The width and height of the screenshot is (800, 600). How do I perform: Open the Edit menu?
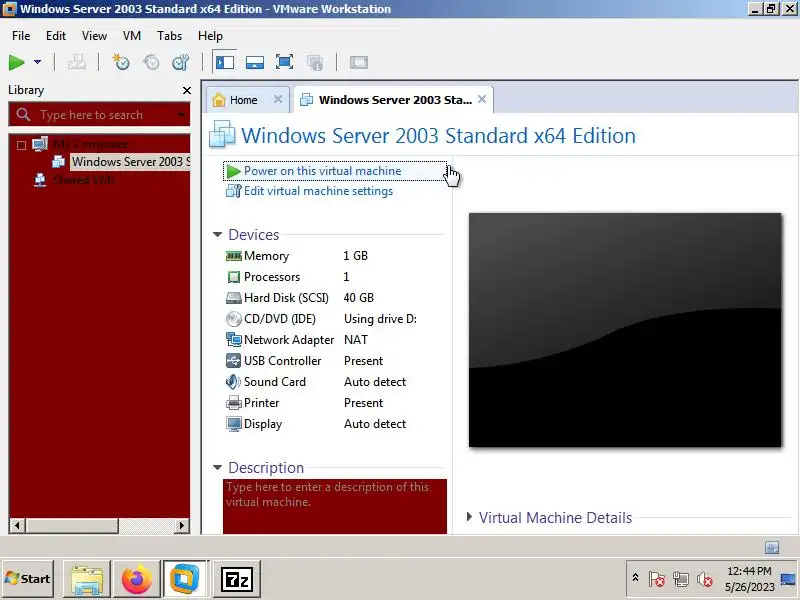click(56, 36)
